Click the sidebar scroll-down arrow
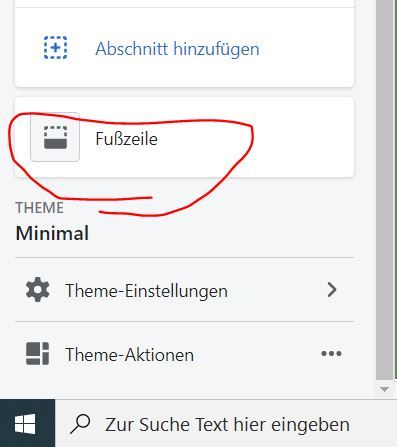397x447 pixels. (x=384, y=389)
